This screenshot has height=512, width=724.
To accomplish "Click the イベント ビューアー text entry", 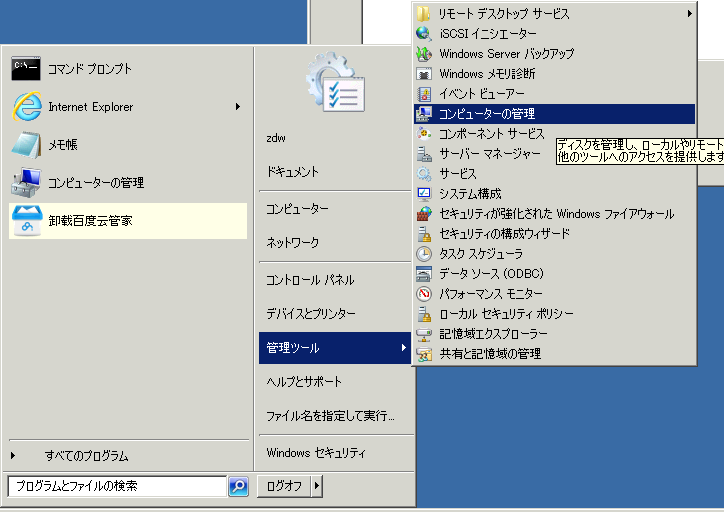I will coord(482,94).
